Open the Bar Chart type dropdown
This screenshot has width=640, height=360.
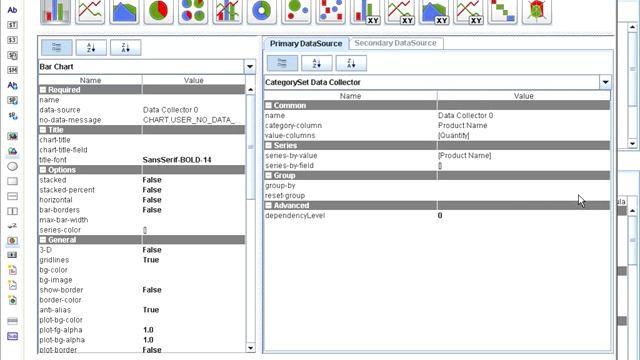tap(249, 67)
